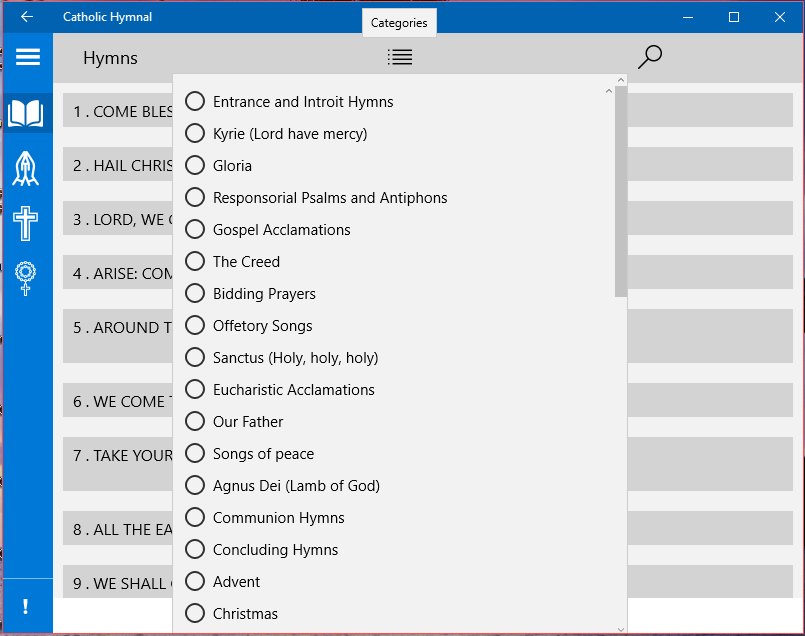Viewport: 805px width, 636px height.
Task: Select the cross icon in sidebar
Action: pos(26,223)
